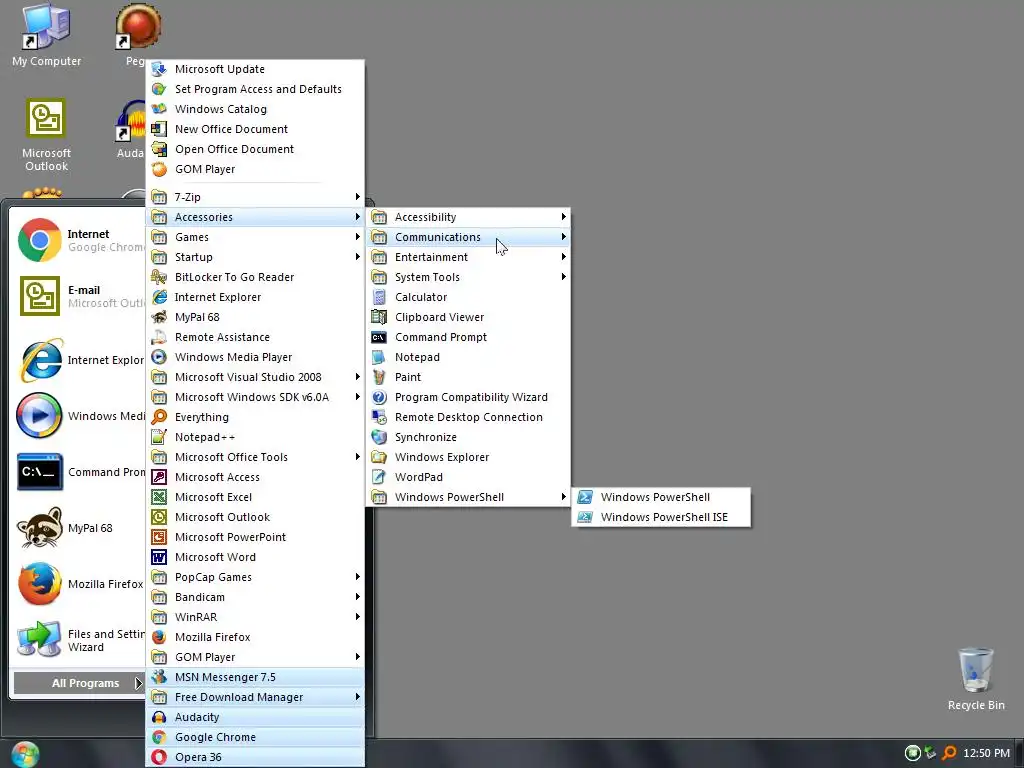Open pinned E-mail Microsoft Outlook item
The width and height of the screenshot is (1024, 768).
(80, 296)
